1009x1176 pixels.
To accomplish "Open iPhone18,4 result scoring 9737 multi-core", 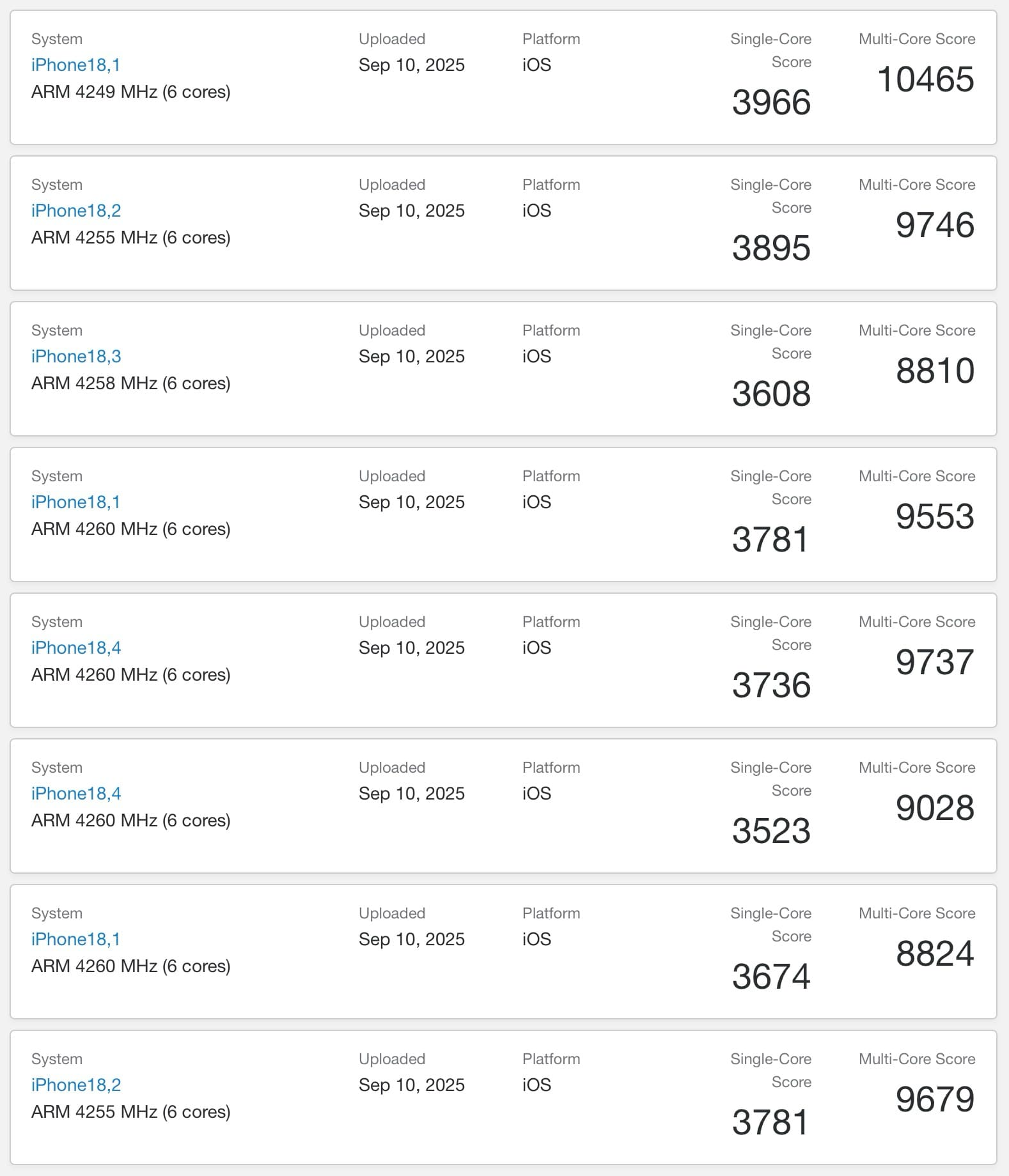I will (x=76, y=647).
